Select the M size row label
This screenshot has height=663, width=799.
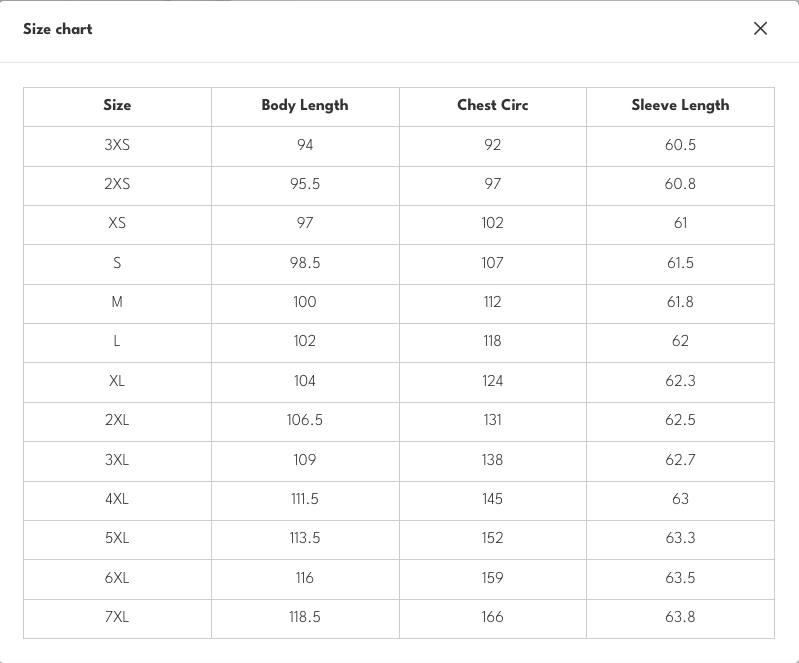click(x=117, y=302)
